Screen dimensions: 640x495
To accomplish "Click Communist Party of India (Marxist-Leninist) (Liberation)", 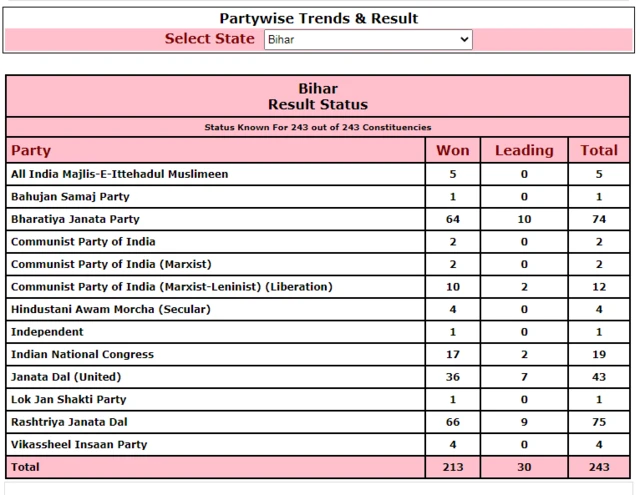I will [171, 287].
